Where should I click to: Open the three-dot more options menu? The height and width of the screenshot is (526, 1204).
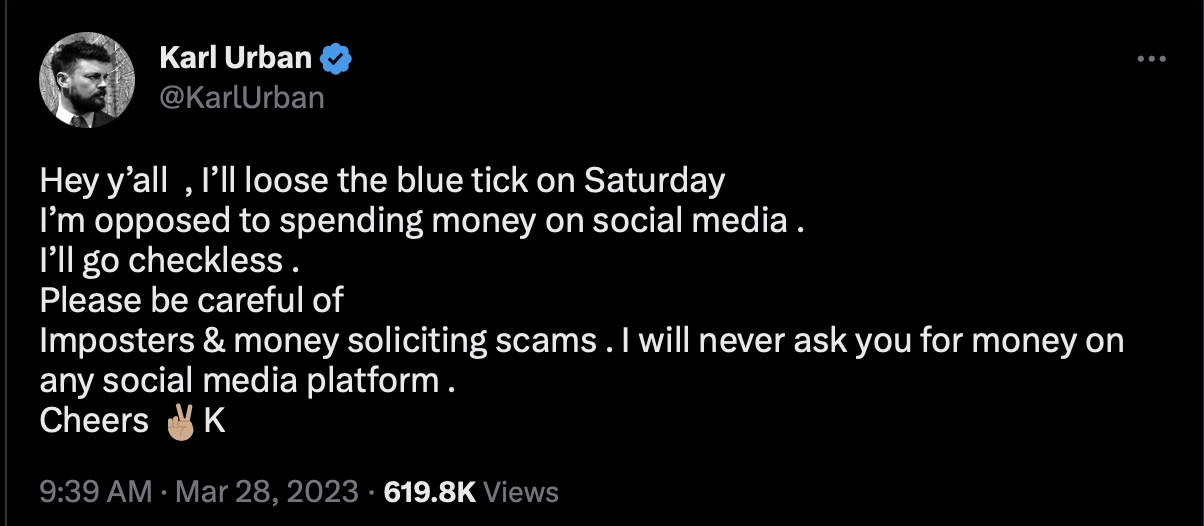[x=1152, y=60]
